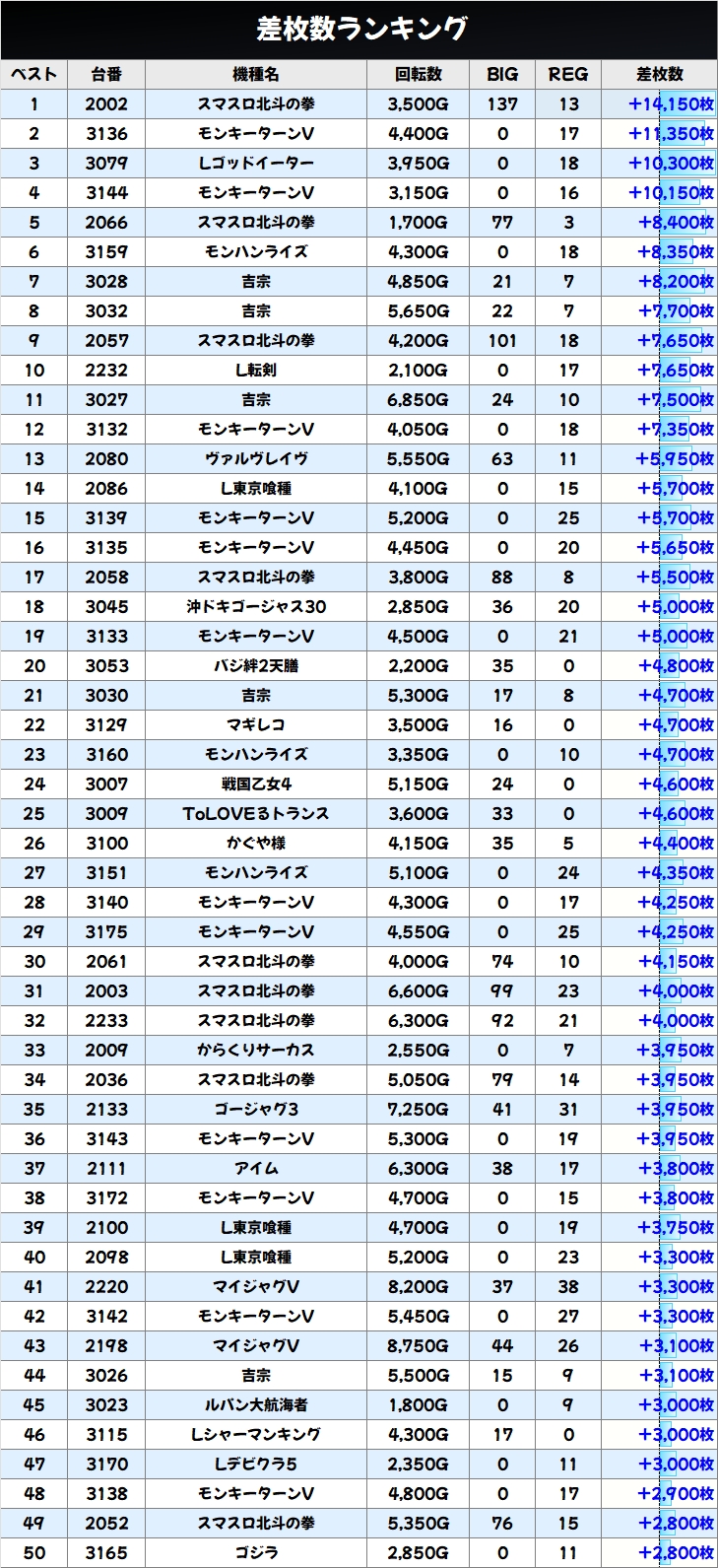This screenshot has height=1568, width=718.
Task: Select the +3,750枚 value
Action: point(677,1228)
